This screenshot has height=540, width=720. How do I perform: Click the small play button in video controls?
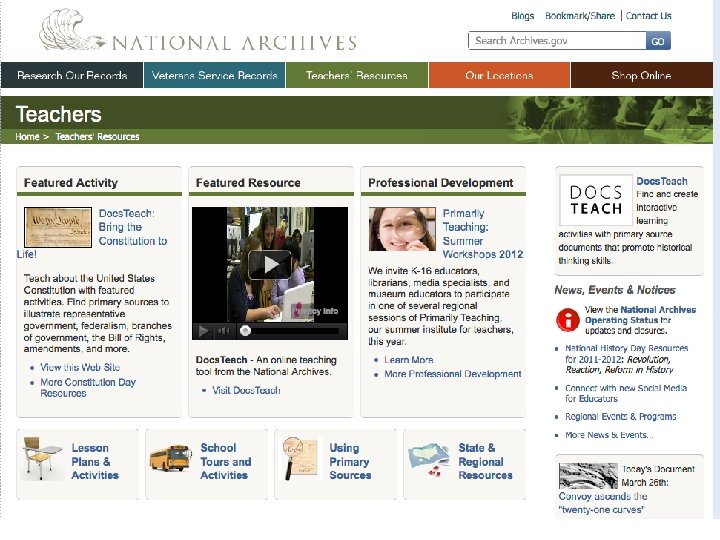tap(203, 331)
